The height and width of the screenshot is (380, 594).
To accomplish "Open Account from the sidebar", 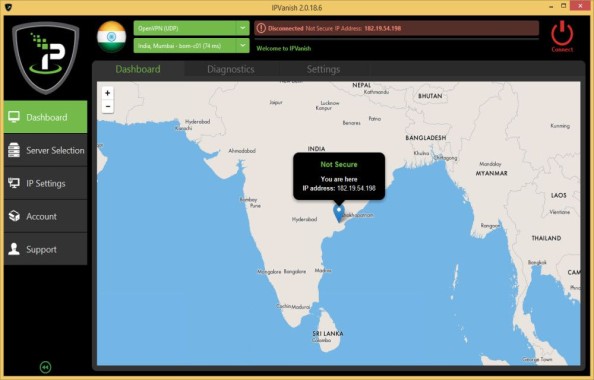I will coord(45,216).
